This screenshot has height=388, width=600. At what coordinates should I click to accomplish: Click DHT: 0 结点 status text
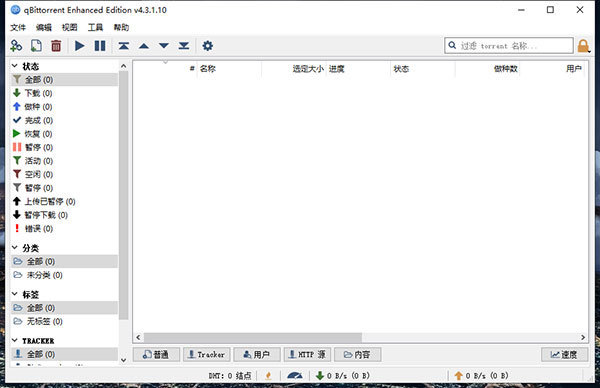tap(230, 376)
